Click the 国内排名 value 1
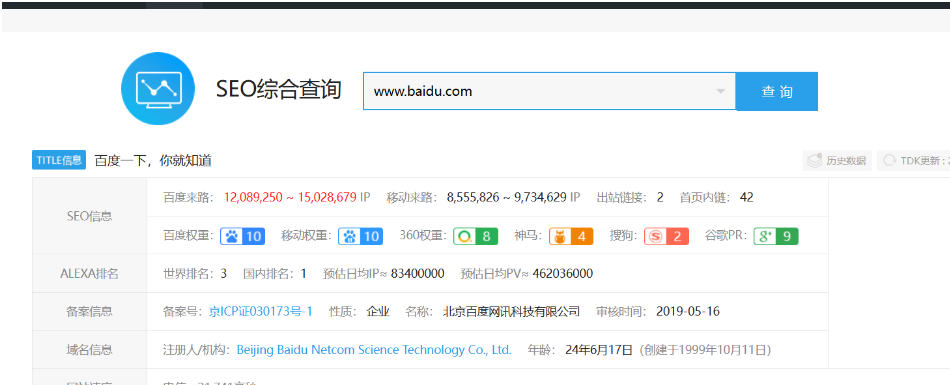This screenshot has width=950, height=385. tap(304, 273)
